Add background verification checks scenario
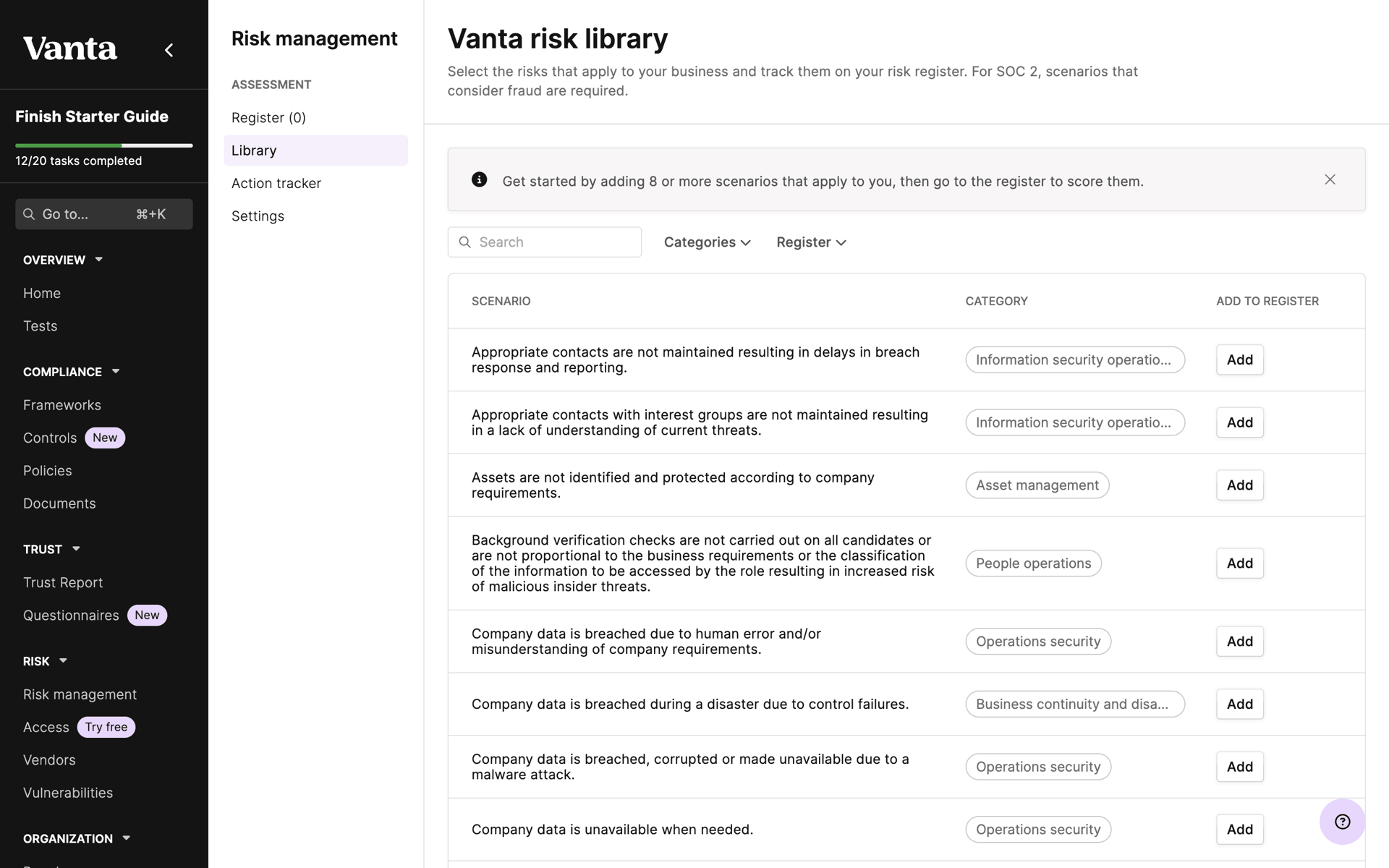Image resolution: width=1389 pixels, height=868 pixels. click(1240, 563)
